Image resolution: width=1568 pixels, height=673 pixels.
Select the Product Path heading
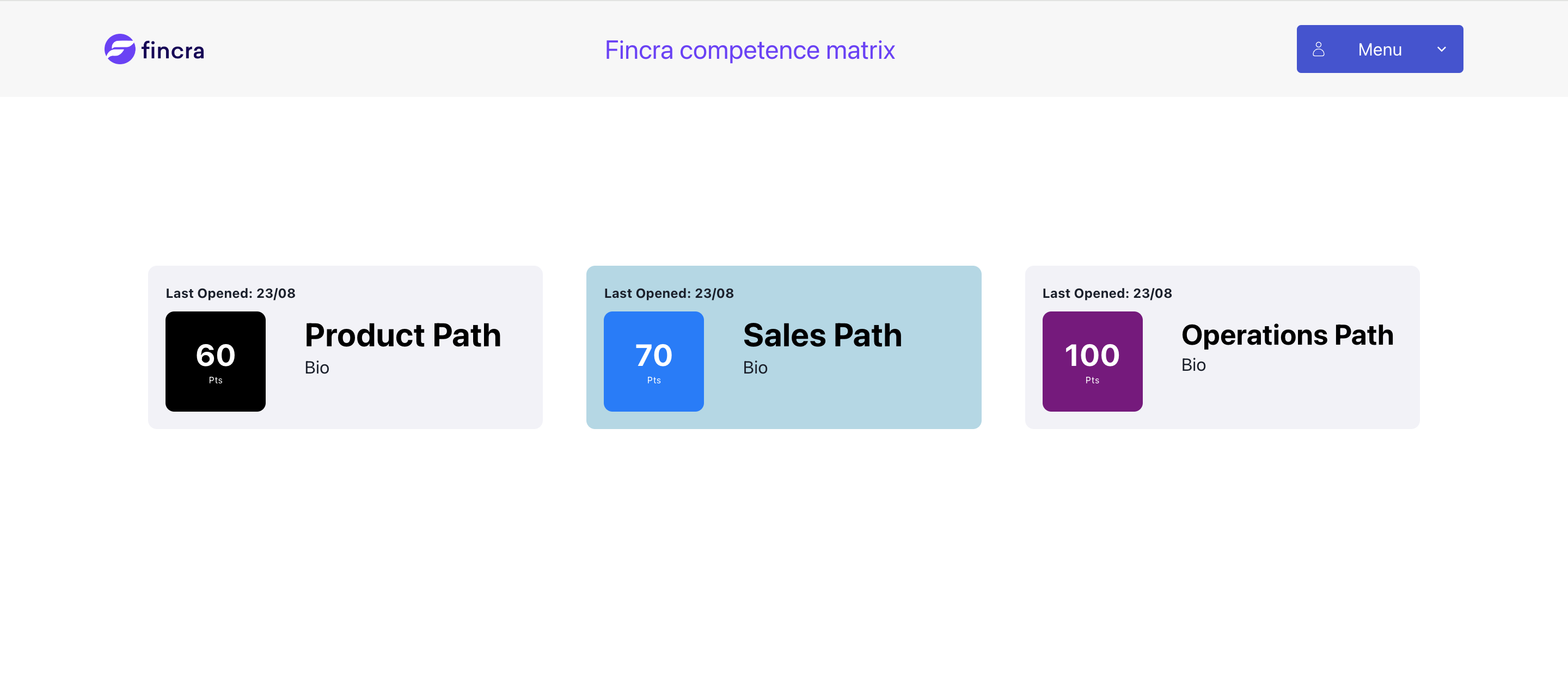point(403,335)
